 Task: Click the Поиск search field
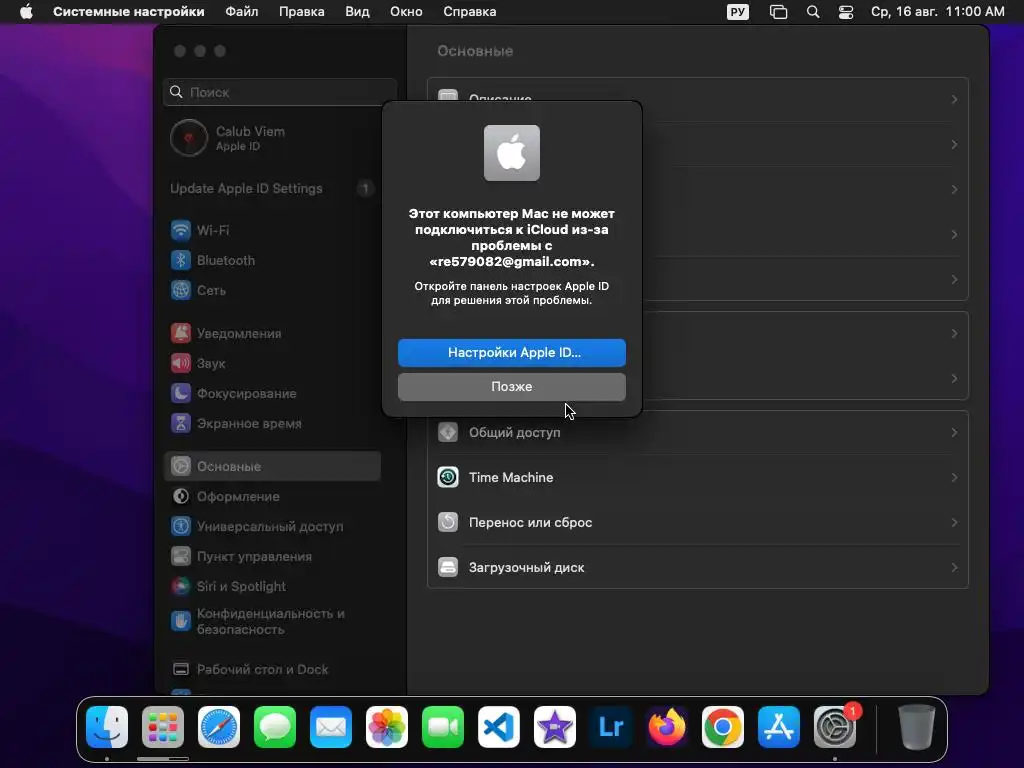[x=280, y=92]
